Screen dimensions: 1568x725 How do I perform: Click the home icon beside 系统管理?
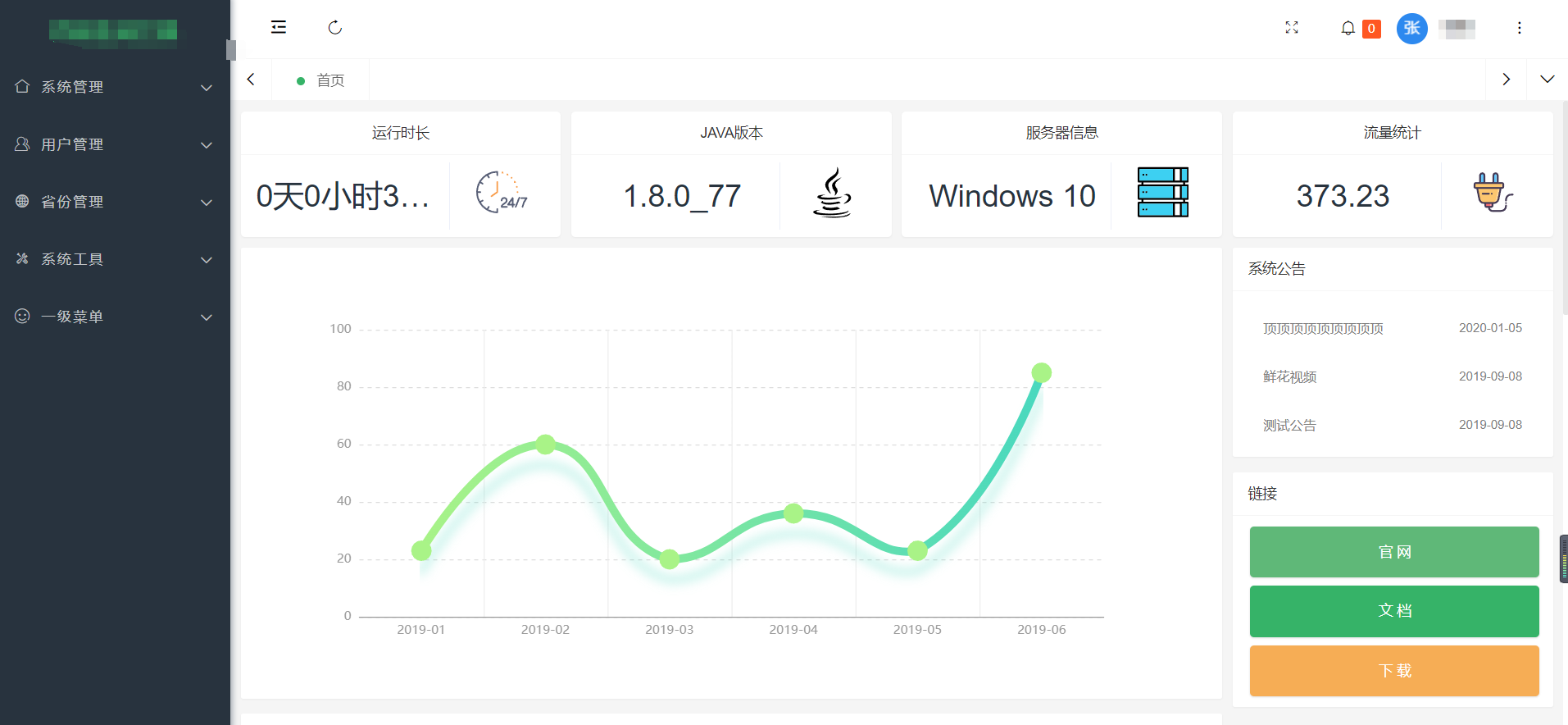click(x=22, y=86)
